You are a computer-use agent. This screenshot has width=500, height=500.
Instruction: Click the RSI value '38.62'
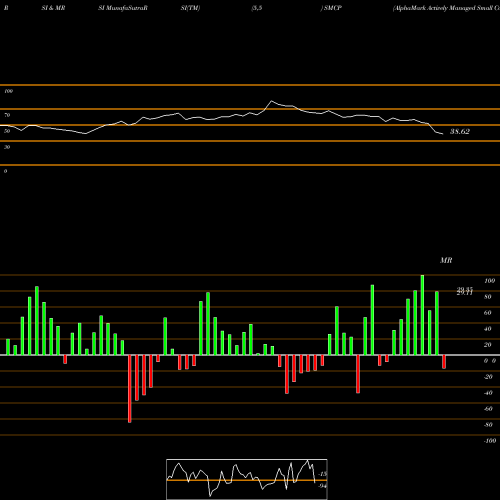pos(460,132)
